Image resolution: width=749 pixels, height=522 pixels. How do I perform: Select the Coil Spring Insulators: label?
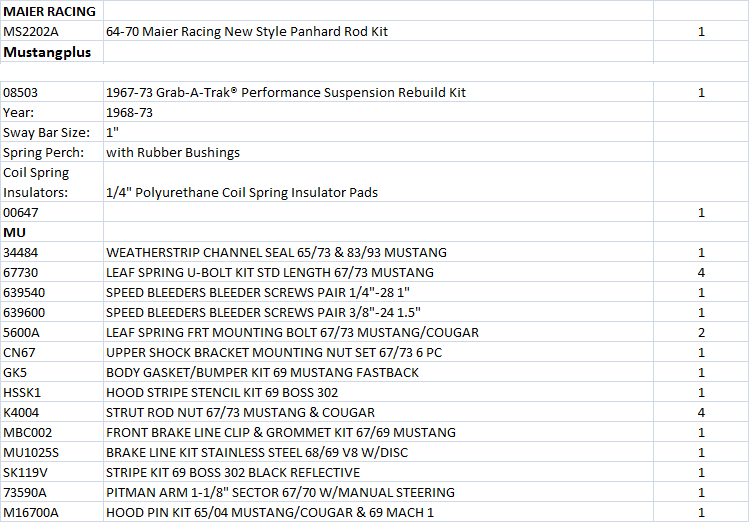coord(52,182)
